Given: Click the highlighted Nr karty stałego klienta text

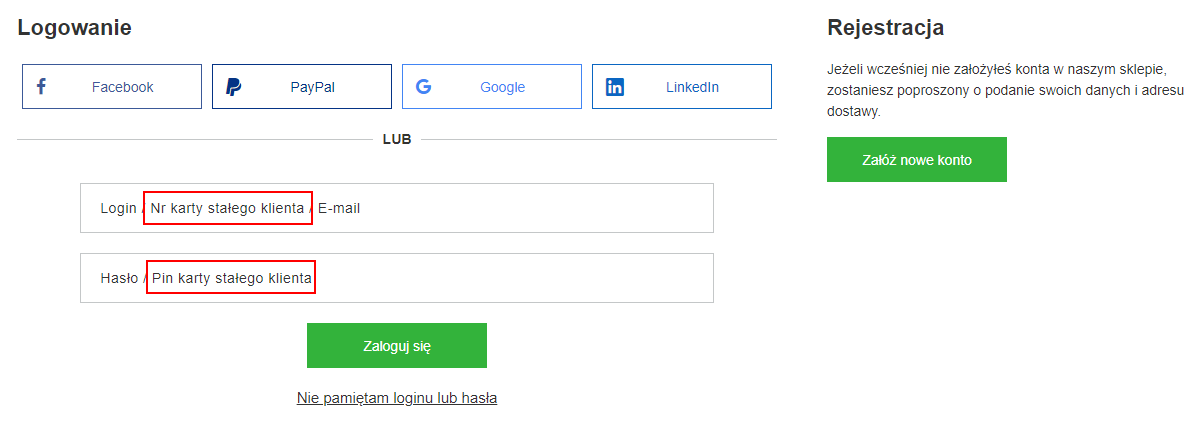Looking at the screenshot, I should pyautogui.click(x=228, y=208).
